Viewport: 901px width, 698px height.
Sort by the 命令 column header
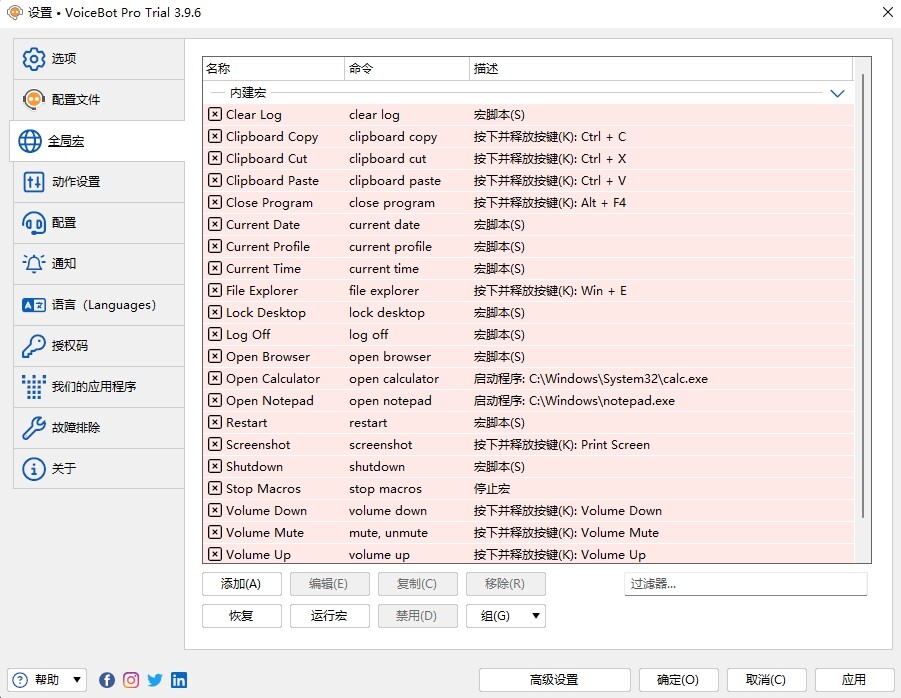(407, 69)
